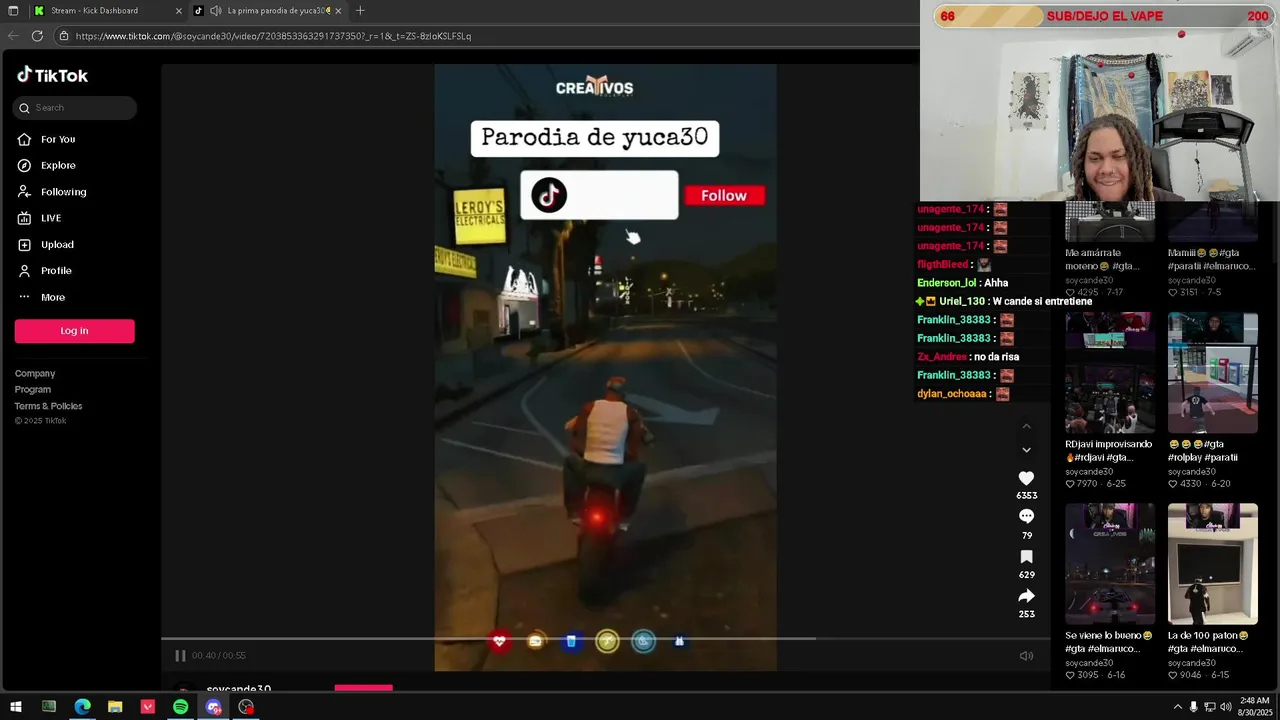Open the LIVE section
This screenshot has height=720, width=1280.
(51, 218)
